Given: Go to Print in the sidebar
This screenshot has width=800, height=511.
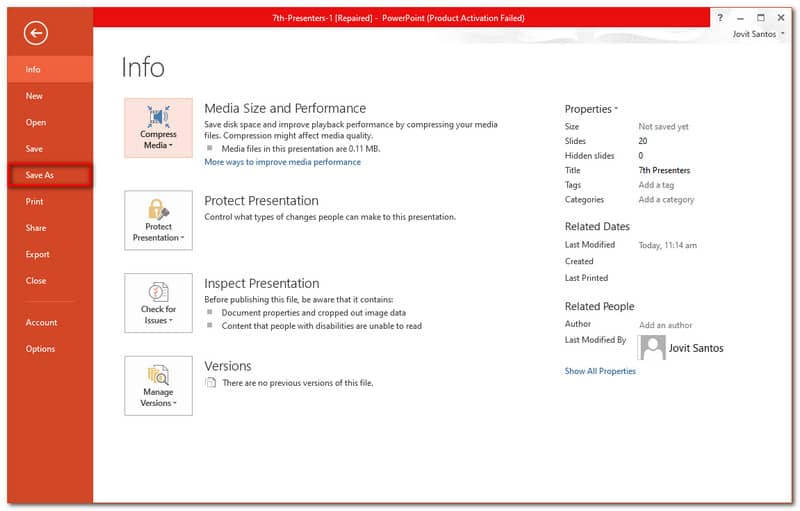Looking at the screenshot, I should pyautogui.click(x=50, y=201).
